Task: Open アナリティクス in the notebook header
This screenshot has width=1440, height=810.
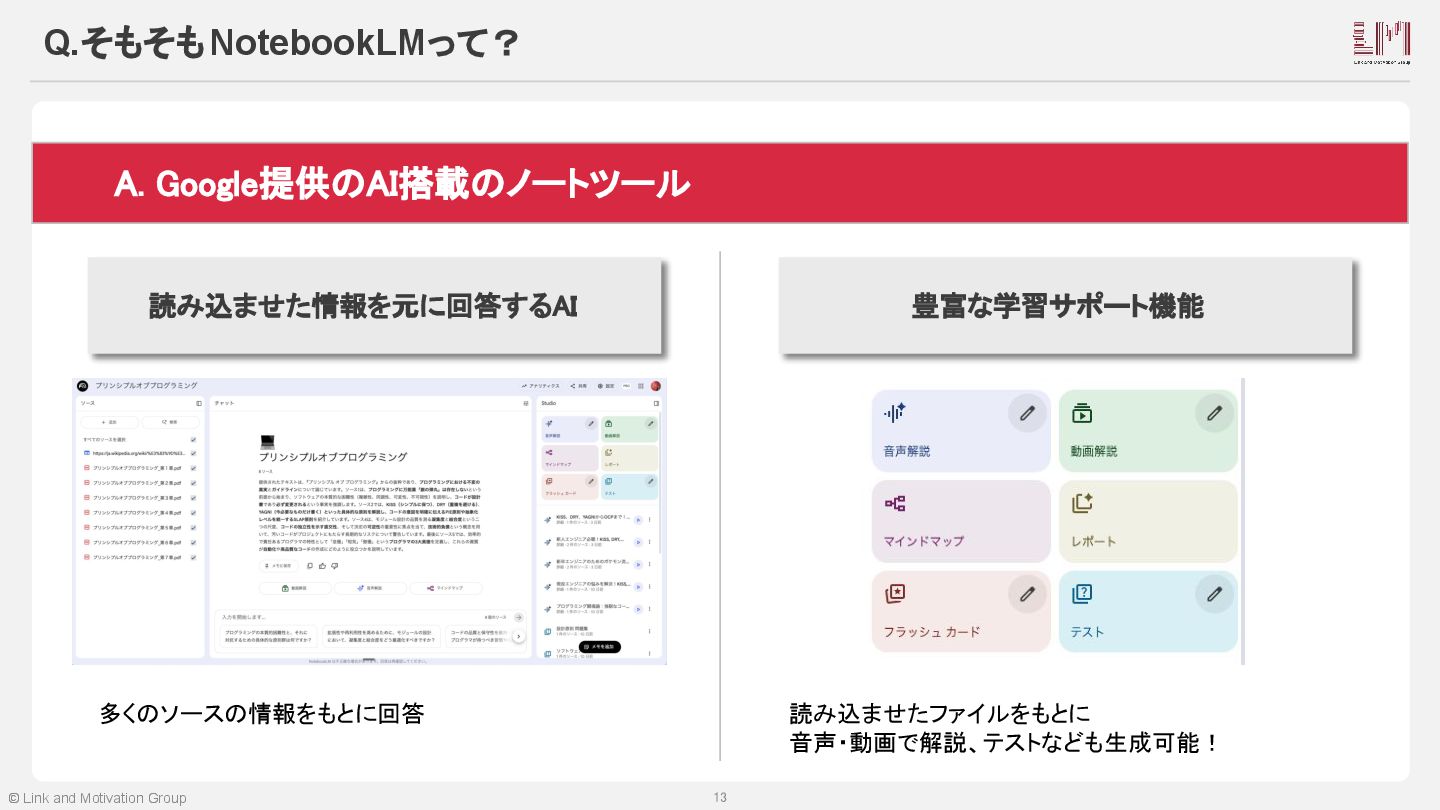Action: point(540,386)
